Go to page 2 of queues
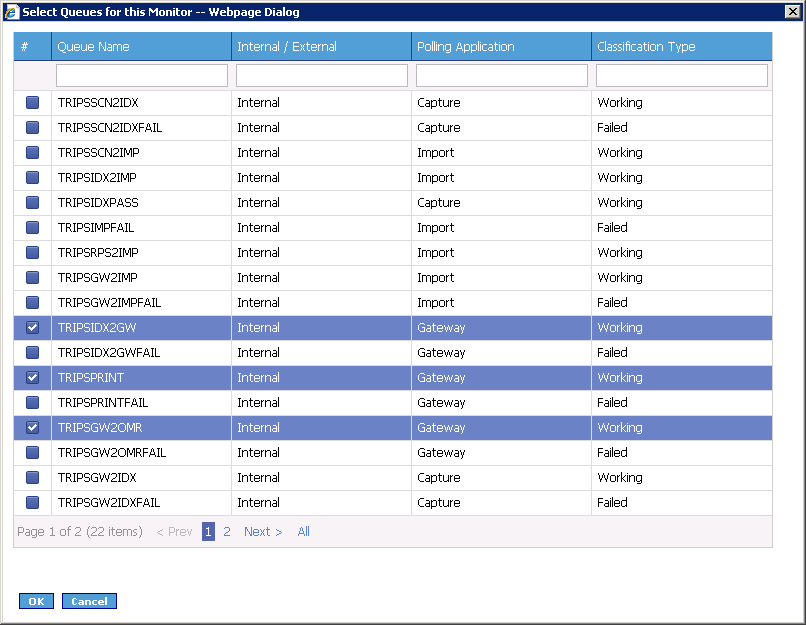 227,532
